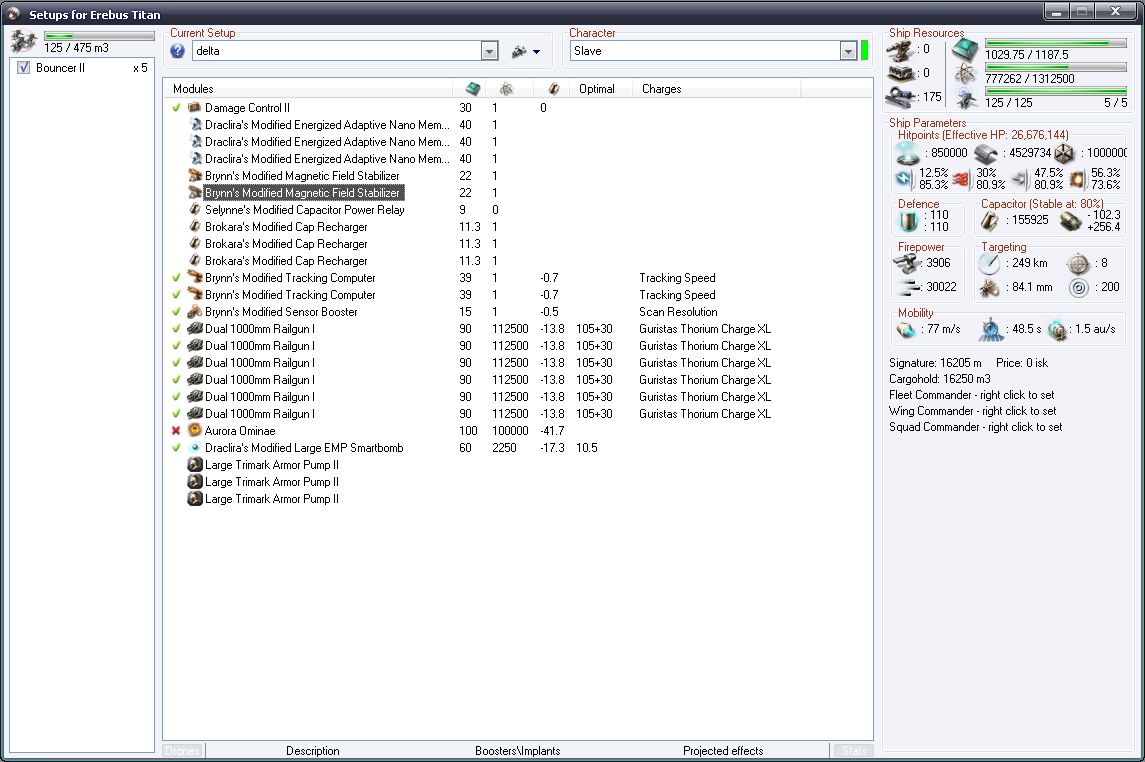
Task: Click the turret hardpoints icon in Ship Resources
Action: [902, 50]
